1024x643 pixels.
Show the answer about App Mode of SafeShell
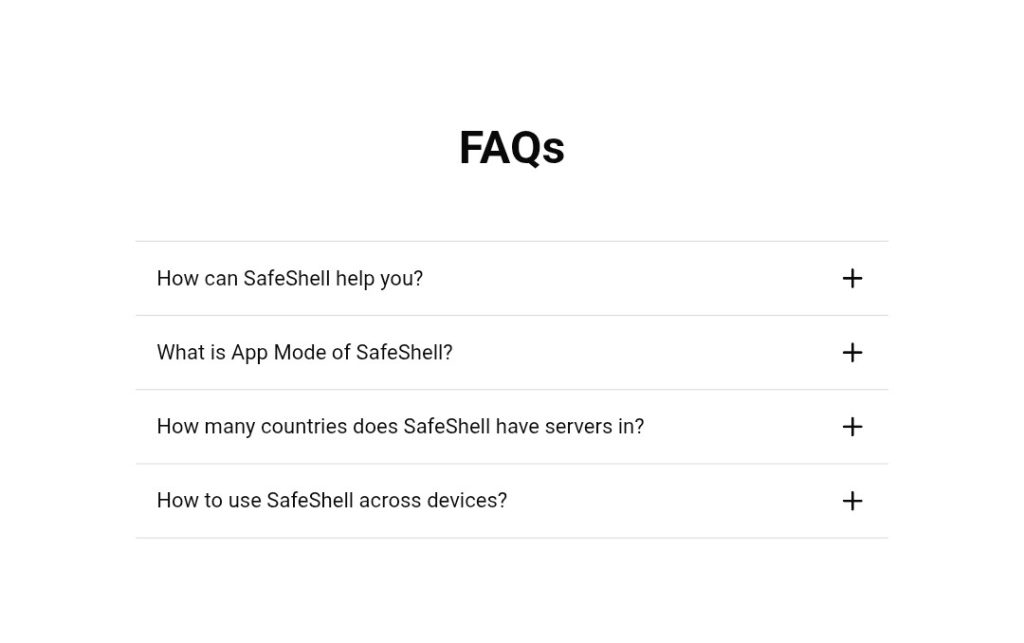305,353
